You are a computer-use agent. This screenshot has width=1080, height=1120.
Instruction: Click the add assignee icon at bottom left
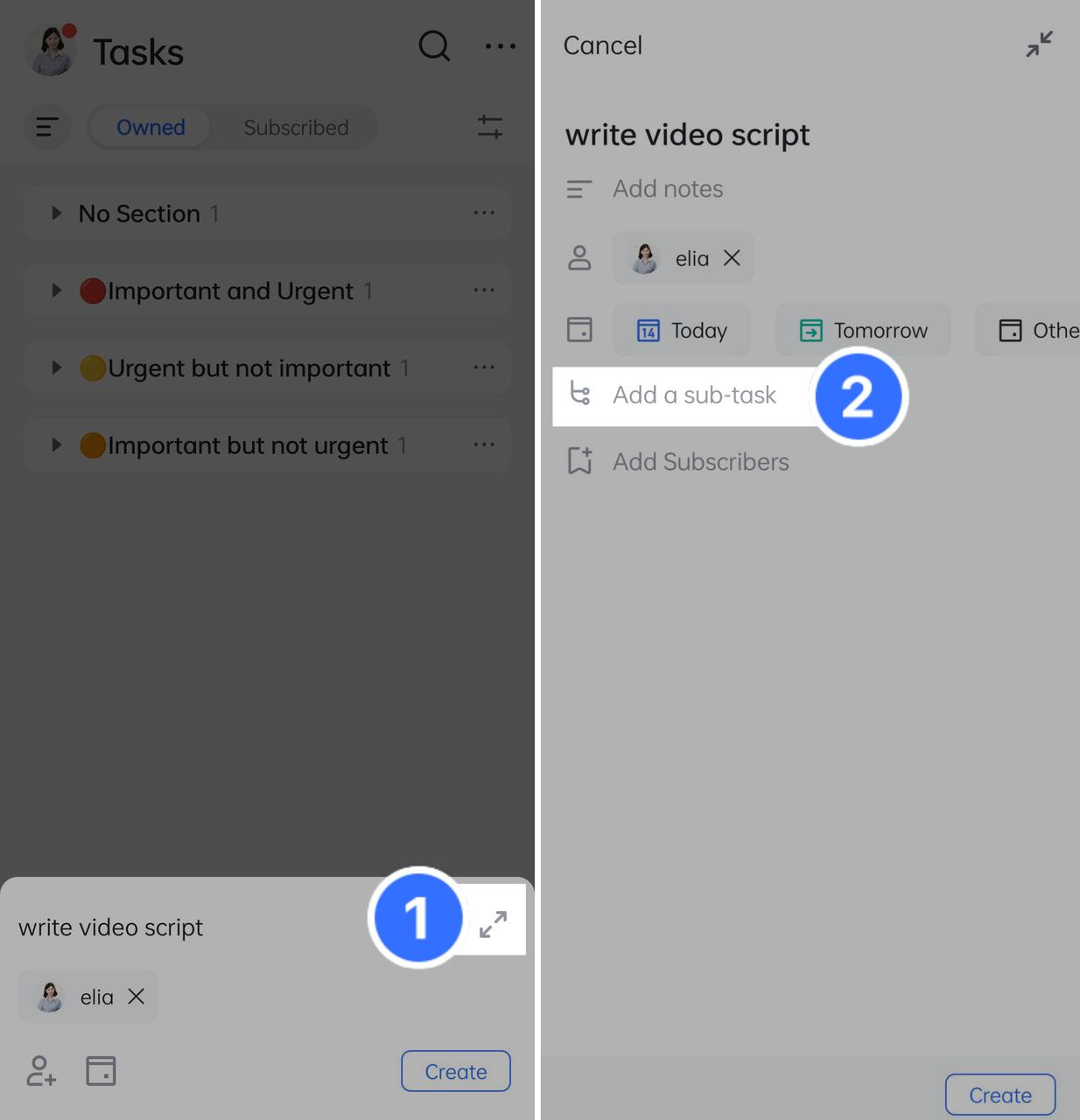41,1070
